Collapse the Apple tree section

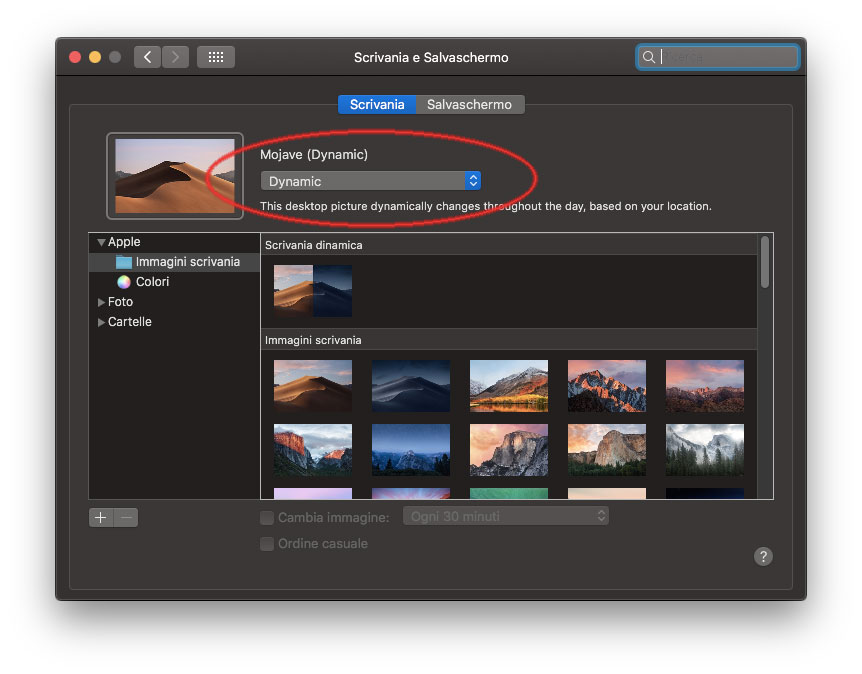tap(101, 242)
